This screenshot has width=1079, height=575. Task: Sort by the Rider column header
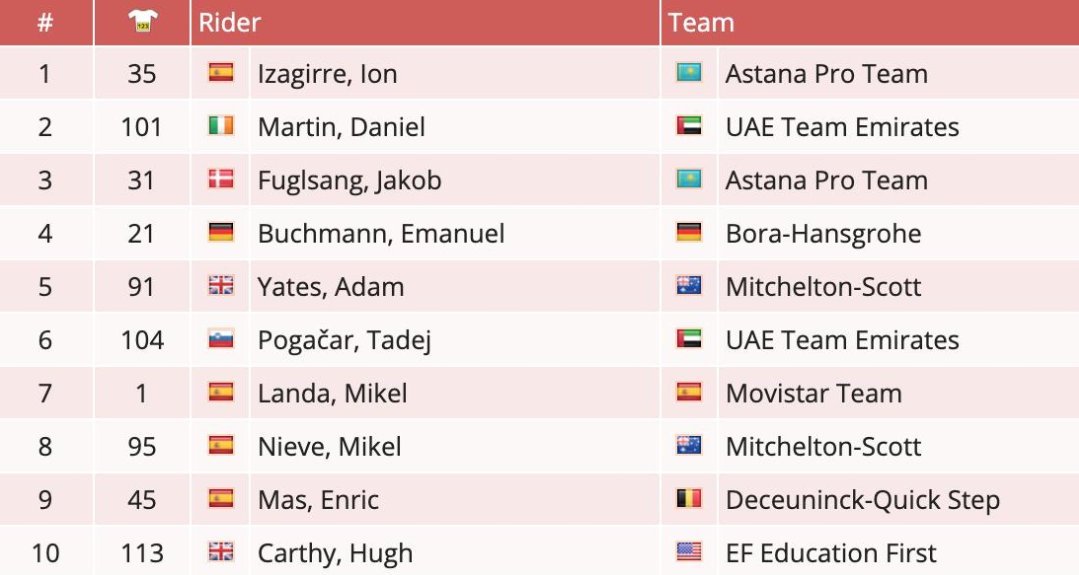point(230,23)
